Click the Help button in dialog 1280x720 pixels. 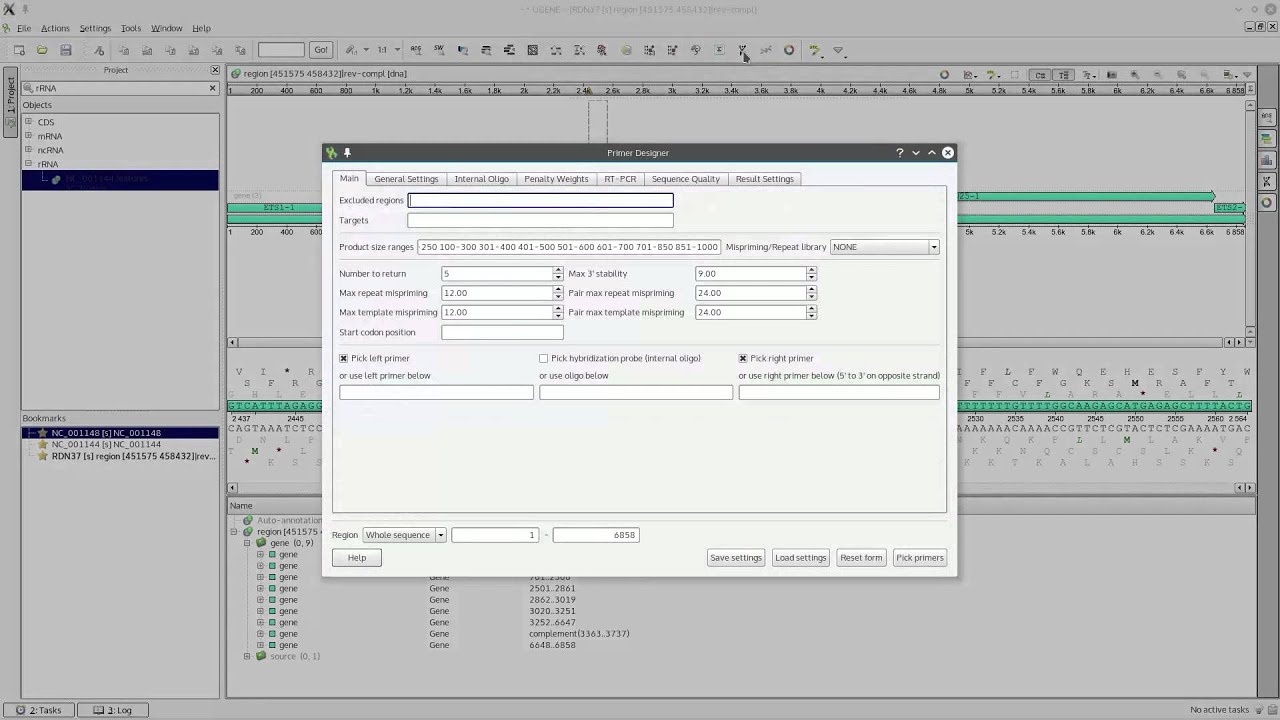(357, 558)
